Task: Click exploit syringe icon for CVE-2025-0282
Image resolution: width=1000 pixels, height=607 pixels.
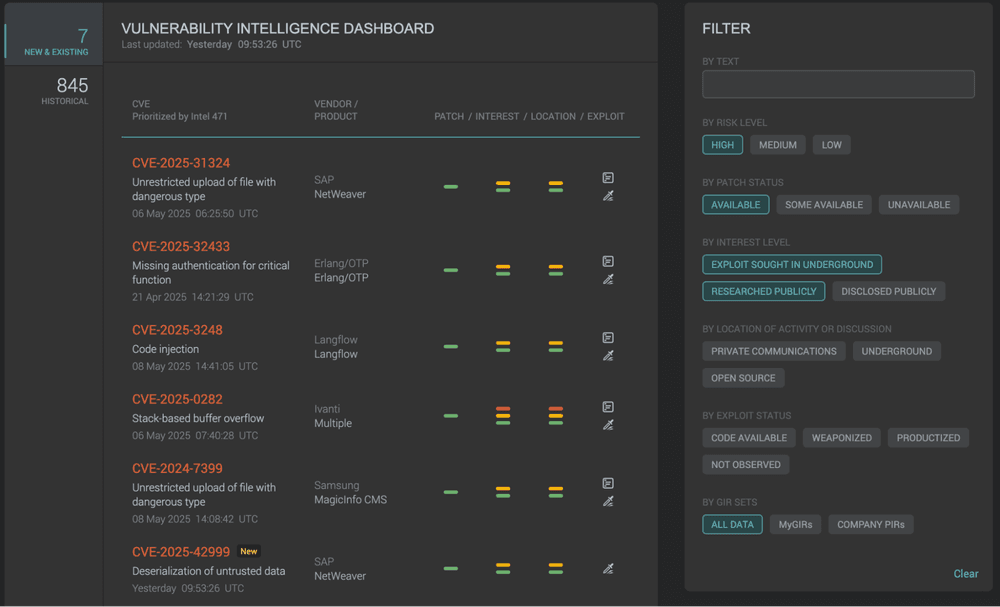Action: click(x=608, y=425)
